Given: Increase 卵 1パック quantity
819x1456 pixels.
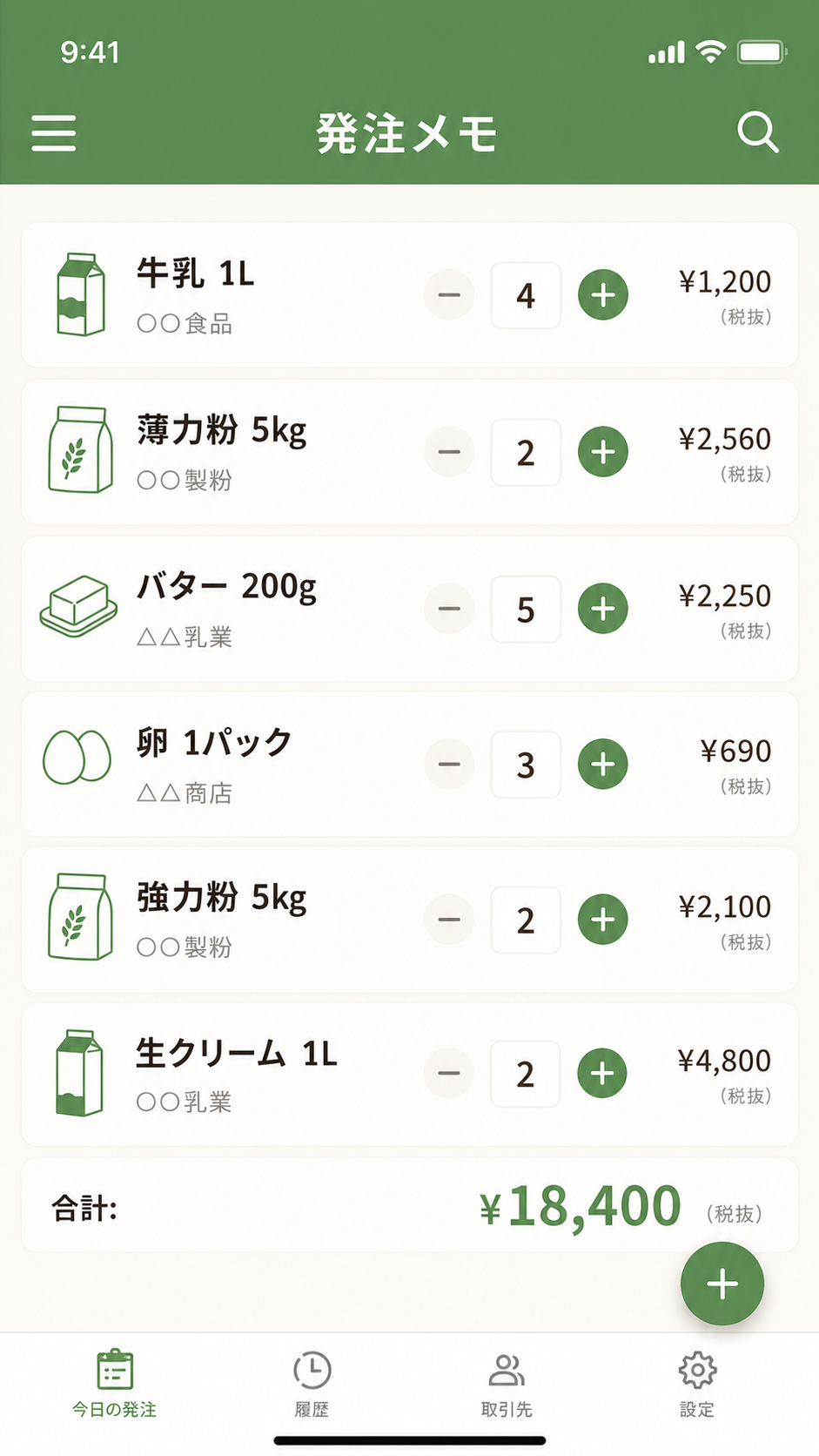Looking at the screenshot, I should coord(603,764).
